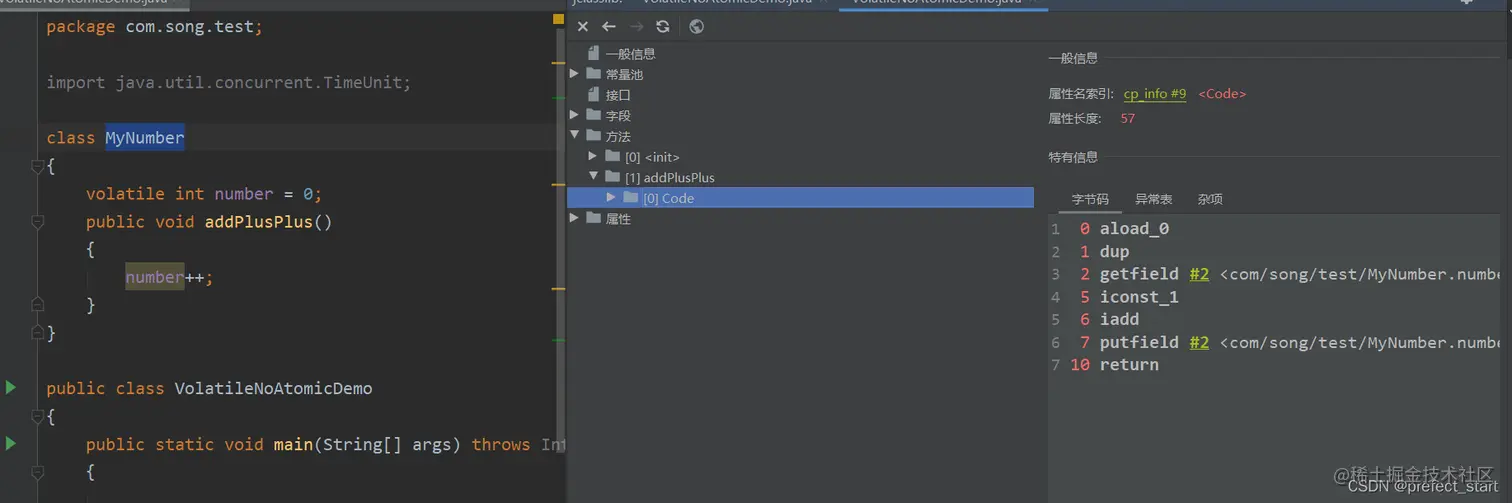Open the globe browser icon in jclasslib toolbar
Viewport: 1512px width, 503px height.
point(697,27)
